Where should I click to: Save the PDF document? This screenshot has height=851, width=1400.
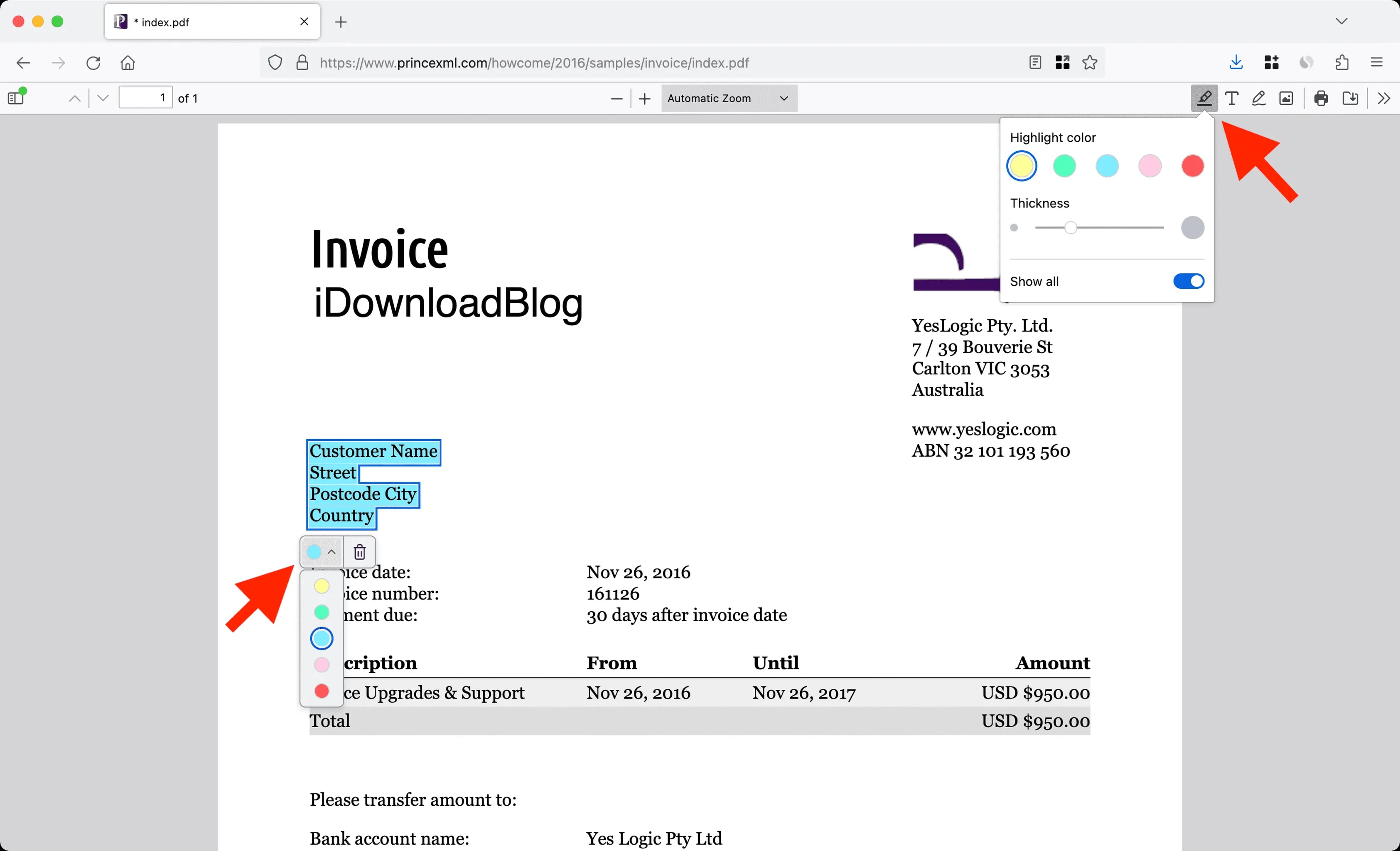point(1351,98)
